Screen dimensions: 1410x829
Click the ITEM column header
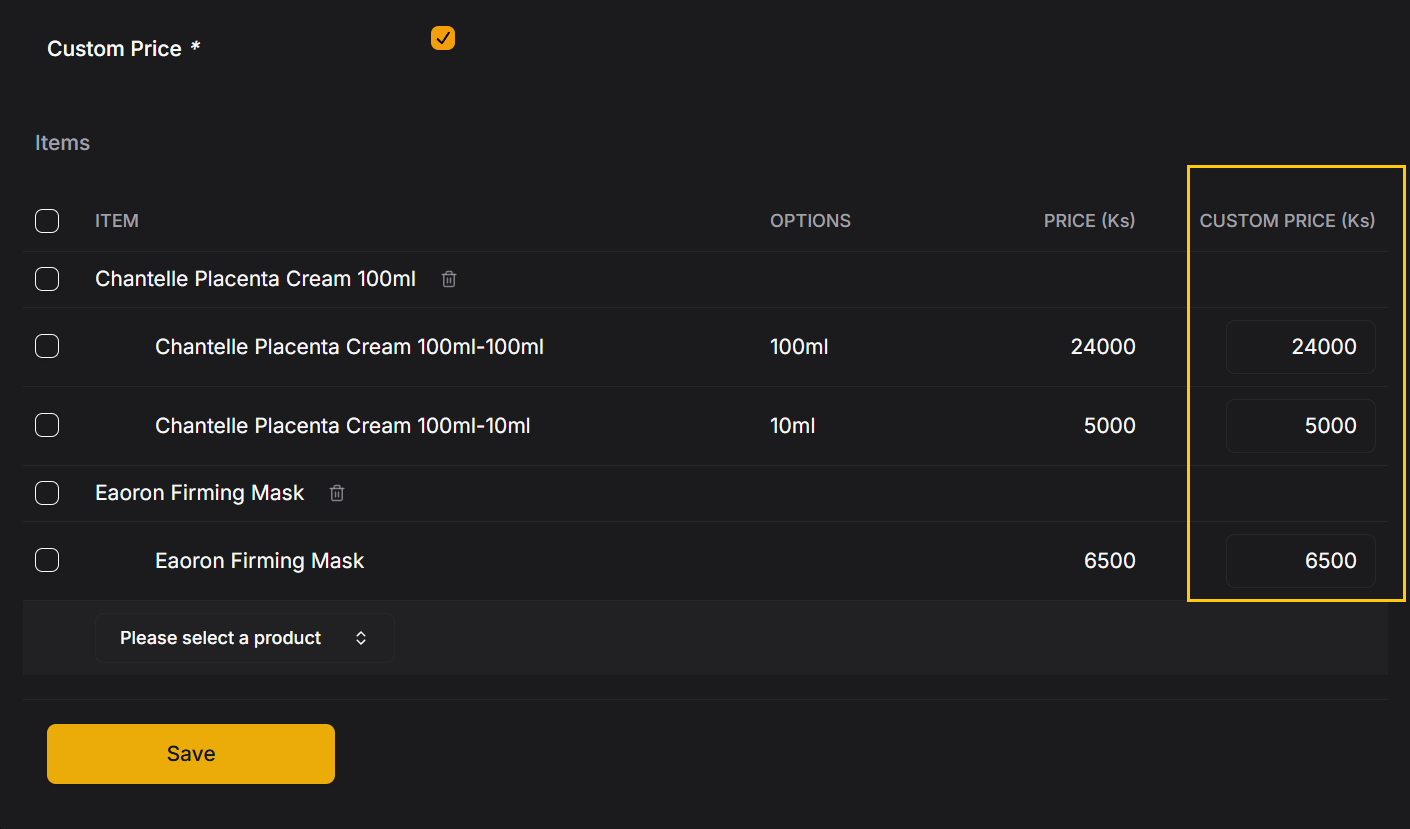(x=117, y=221)
